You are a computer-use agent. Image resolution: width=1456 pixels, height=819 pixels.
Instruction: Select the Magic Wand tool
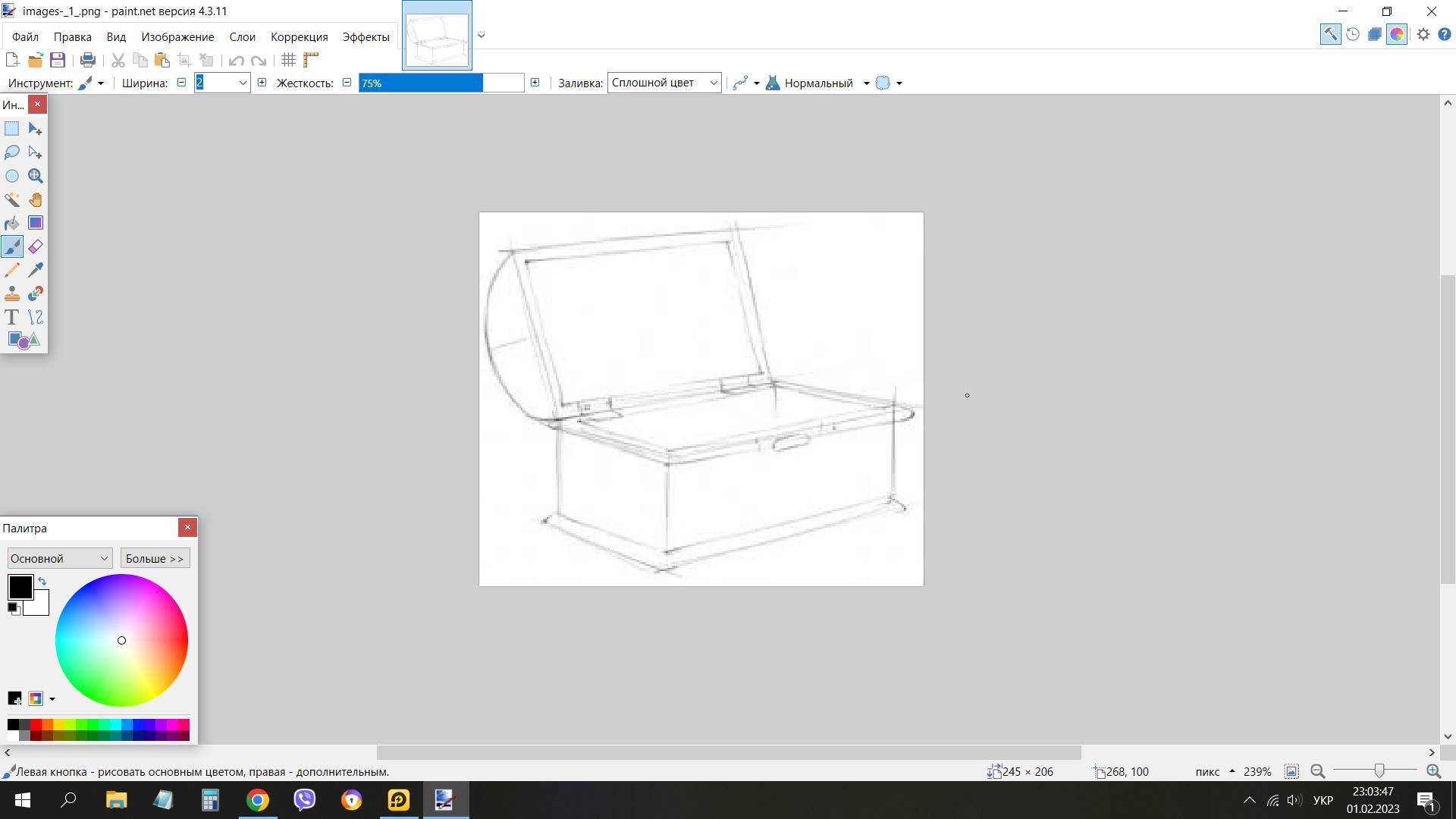(12, 199)
